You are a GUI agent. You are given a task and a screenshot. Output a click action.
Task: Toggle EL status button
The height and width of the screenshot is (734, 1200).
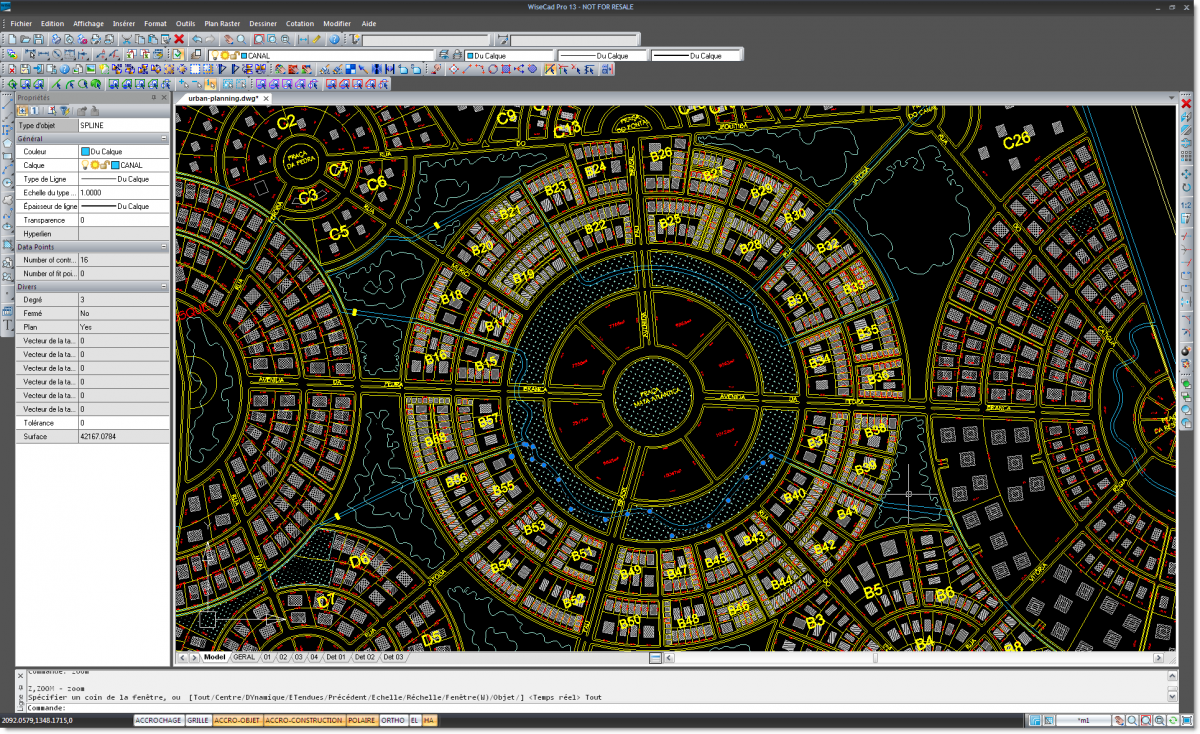415,720
